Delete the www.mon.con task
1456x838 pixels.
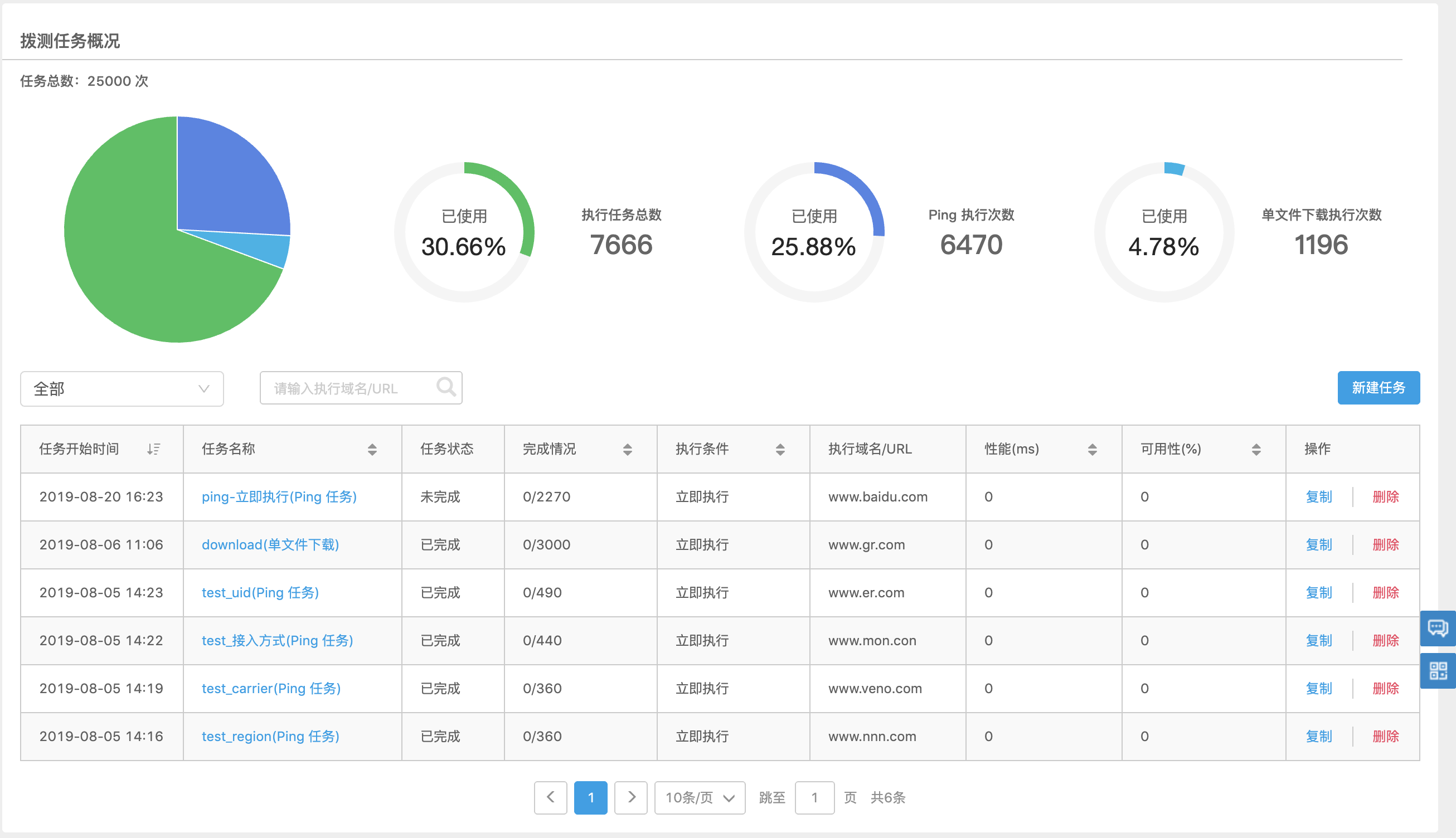coord(1386,640)
